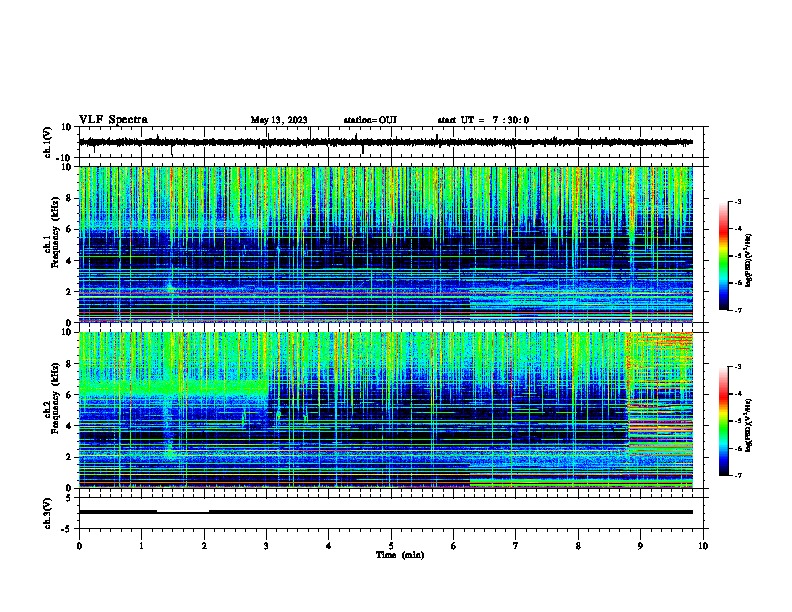792x612 pixels.
Task: Click the 'ch.3(V)' axis label
Action: [x=48, y=513]
